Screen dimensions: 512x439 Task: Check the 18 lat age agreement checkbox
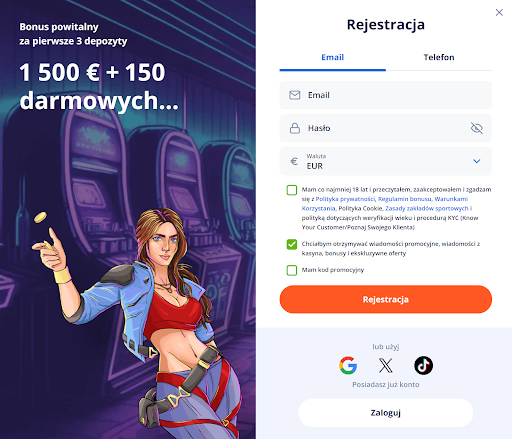tap(292, 190)
